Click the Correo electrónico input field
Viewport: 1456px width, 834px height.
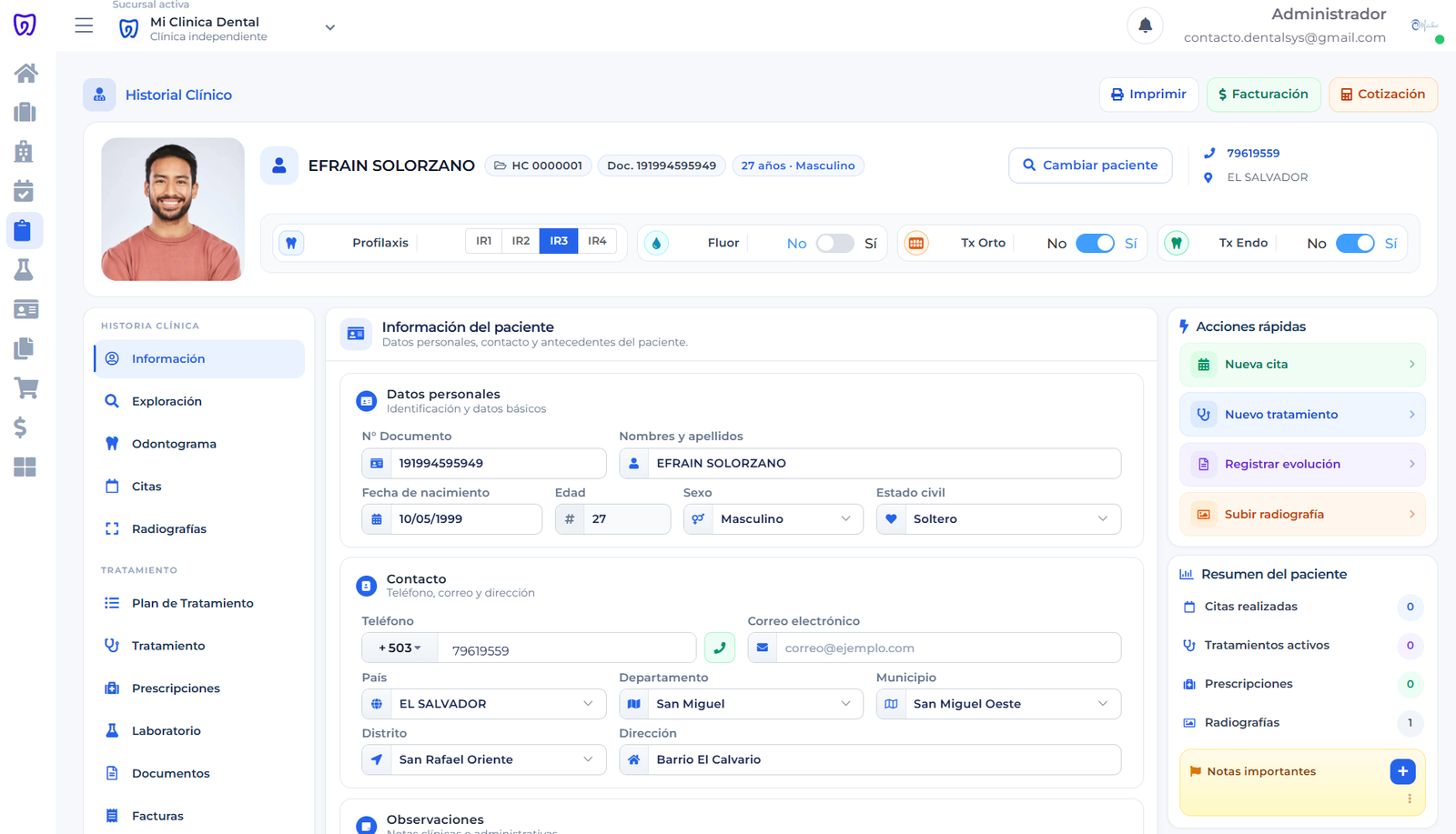click(x=934, y=648)
